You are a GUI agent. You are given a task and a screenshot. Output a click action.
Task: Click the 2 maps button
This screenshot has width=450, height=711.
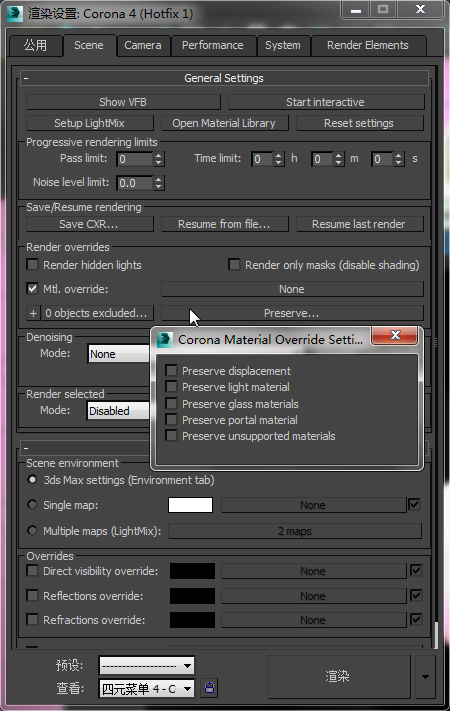pyautogui.click(x=295, y=531)
